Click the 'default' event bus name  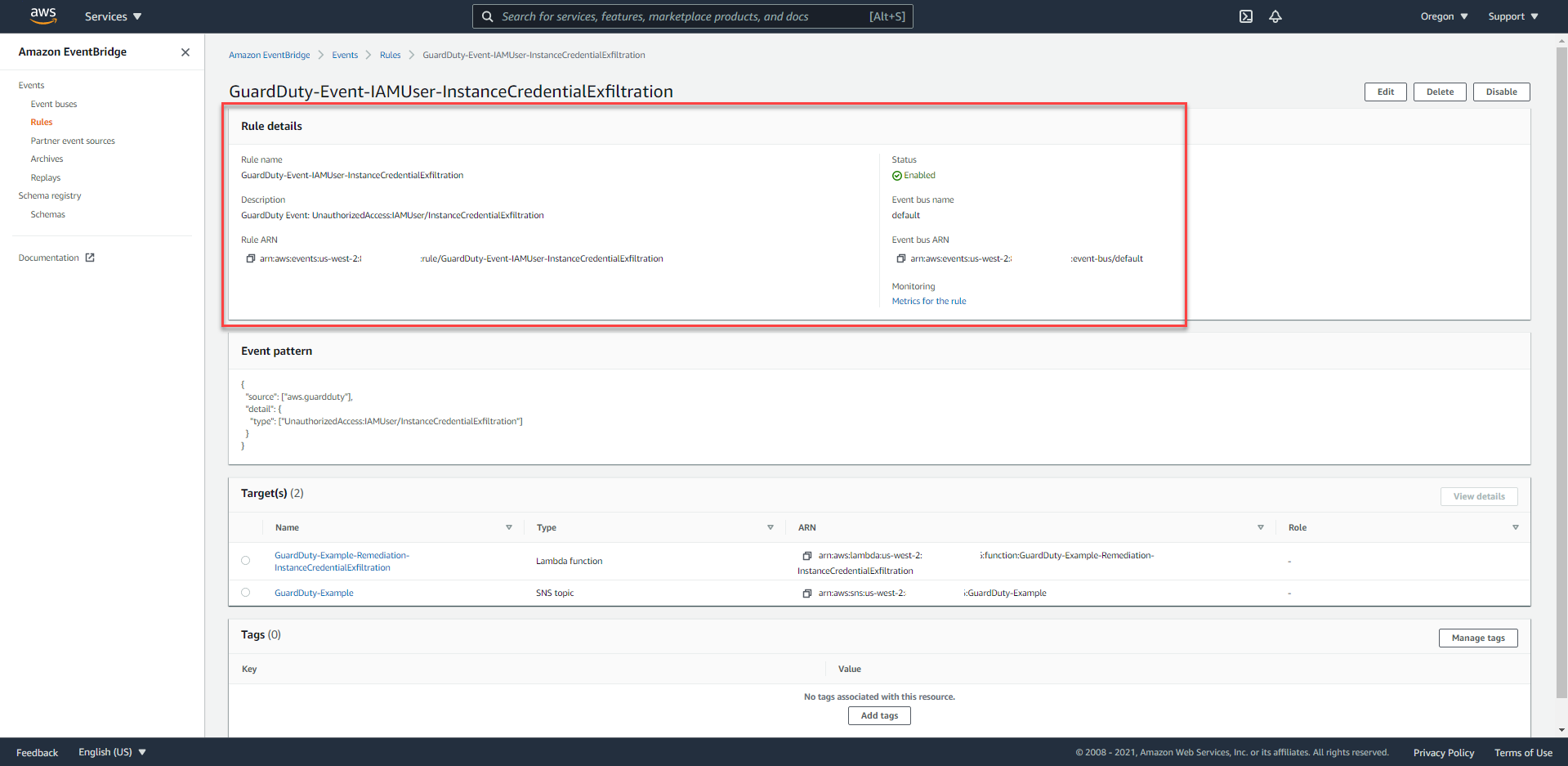pos(905,216)
